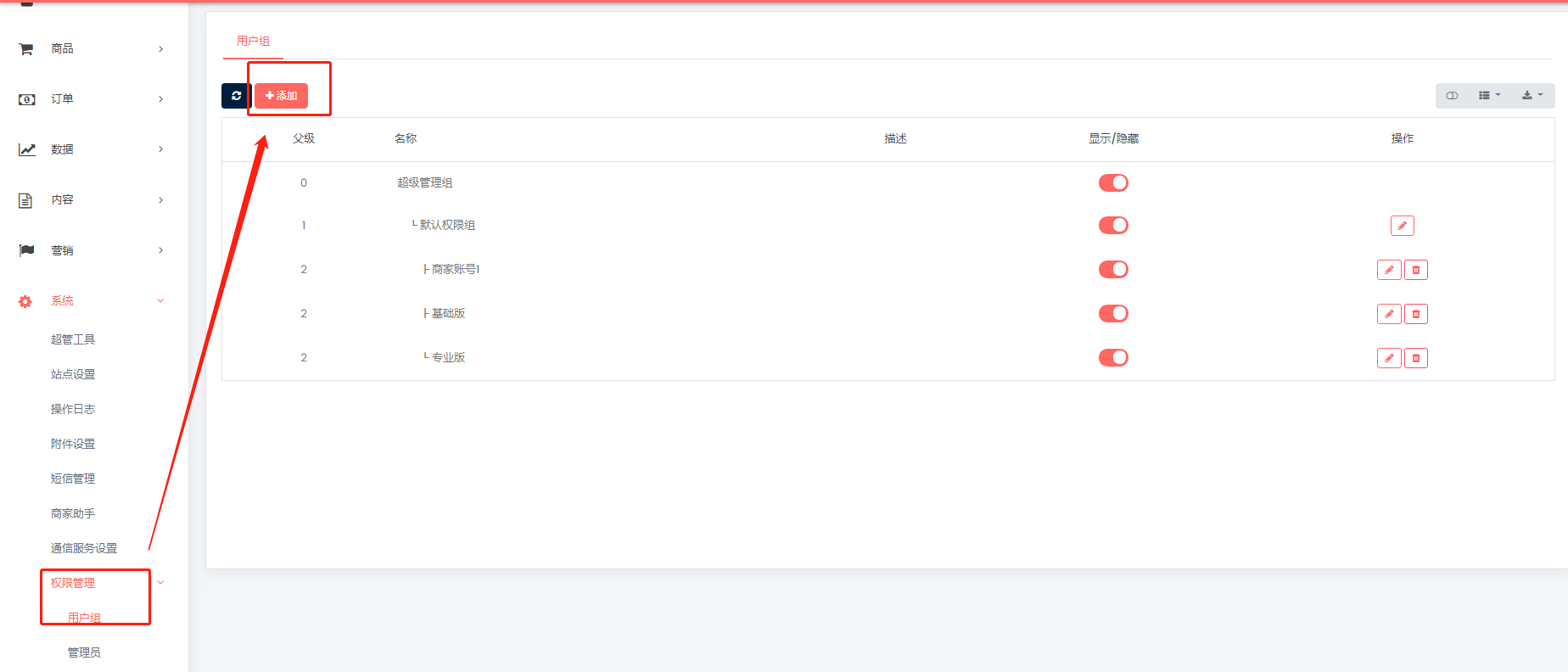
Task: Select the 用户组 sidebar item
Action: tap(84, 618)
